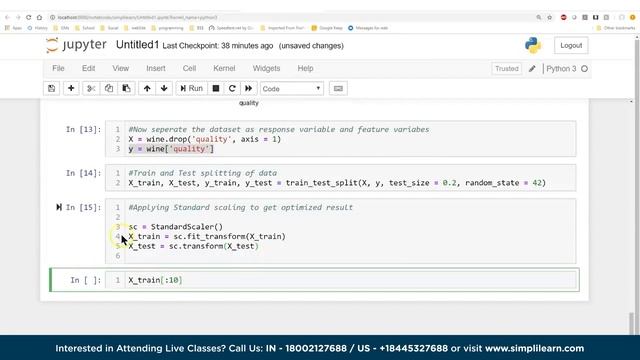
Task: Open the Kernel menu
Action: click(224, 68)
